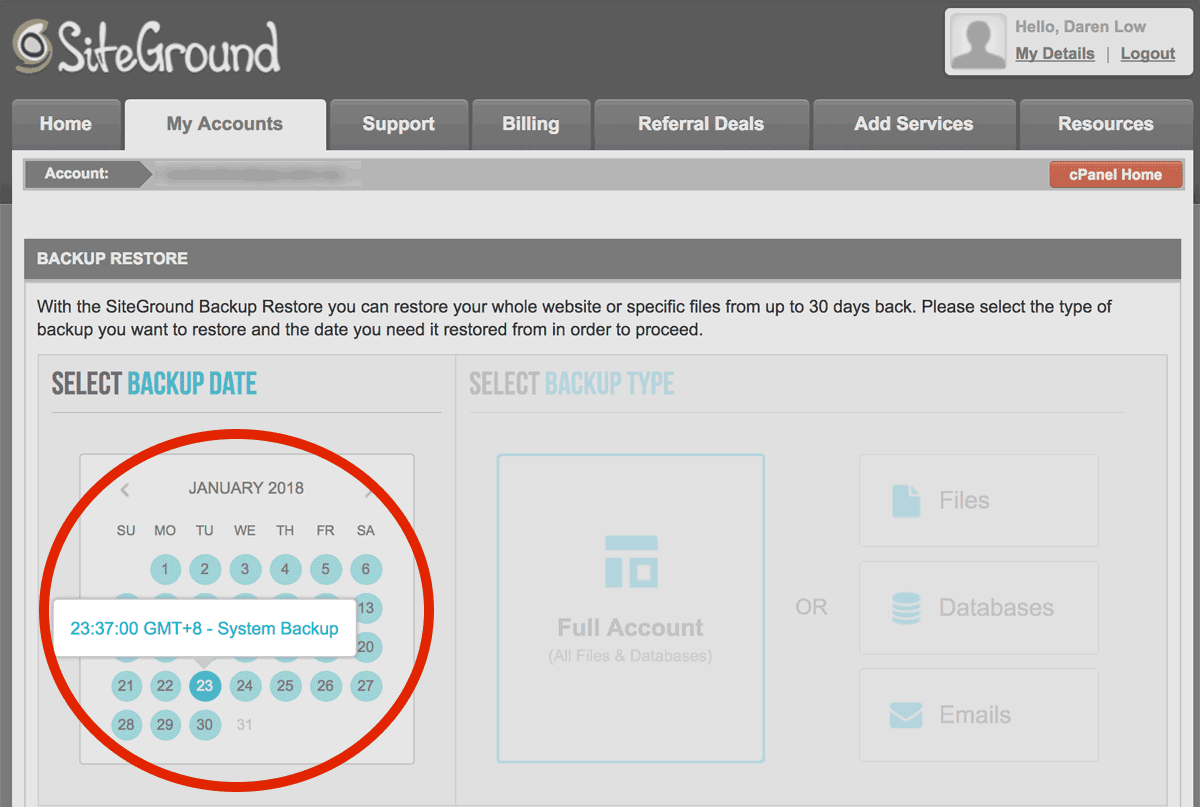Screen dimensions: 1200x807
Task: Select January 4 in calendar
Action: click(x=285, y=570)
